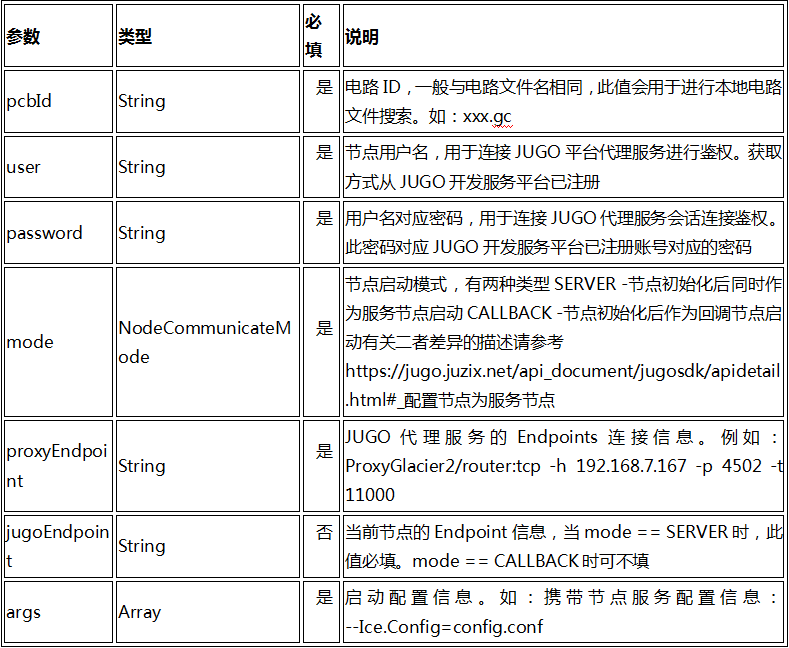Click the password parameter name
Screen dimensions: 789x648
point(44,233)
